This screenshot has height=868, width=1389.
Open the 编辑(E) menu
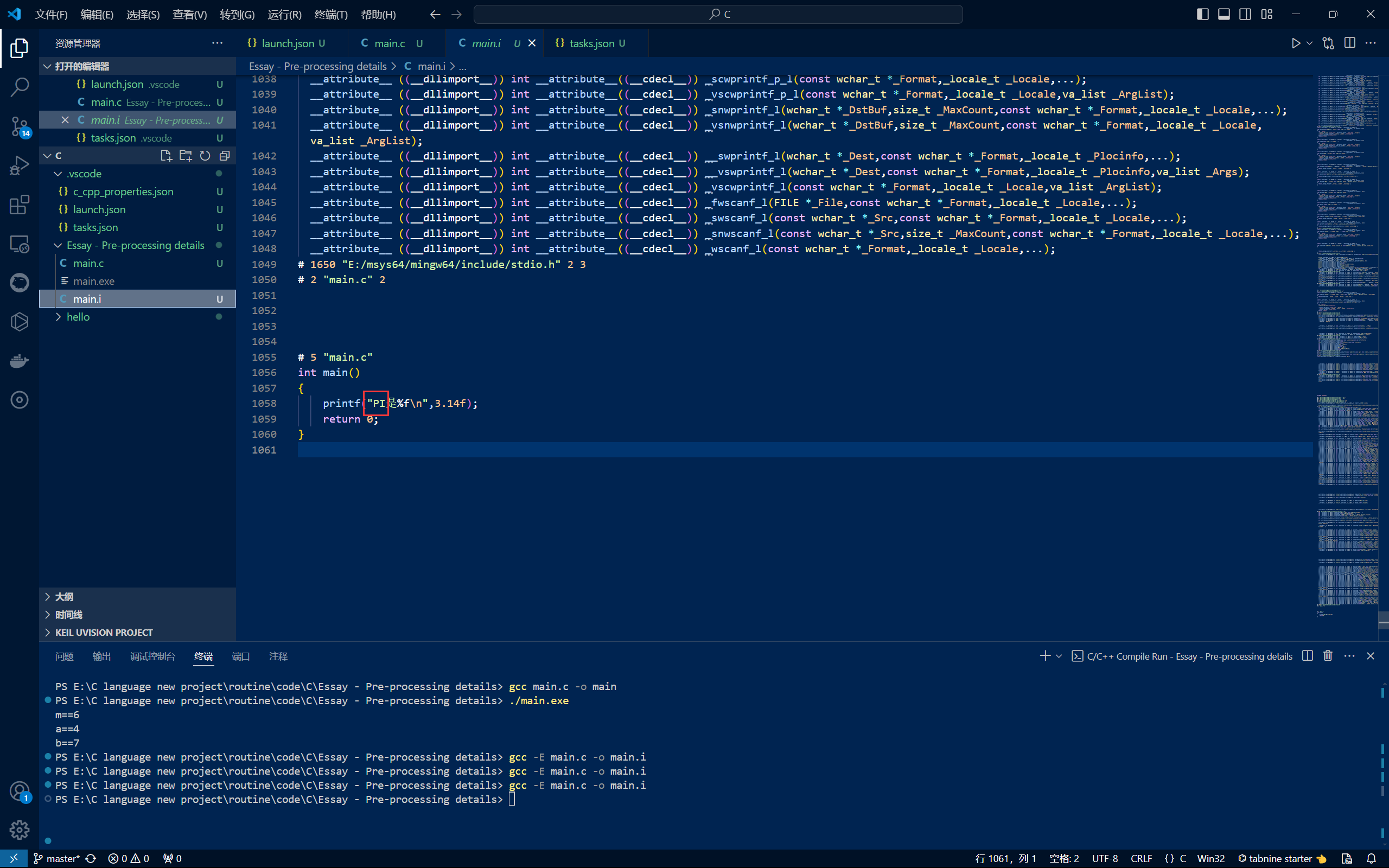click(x=97, y=14)
